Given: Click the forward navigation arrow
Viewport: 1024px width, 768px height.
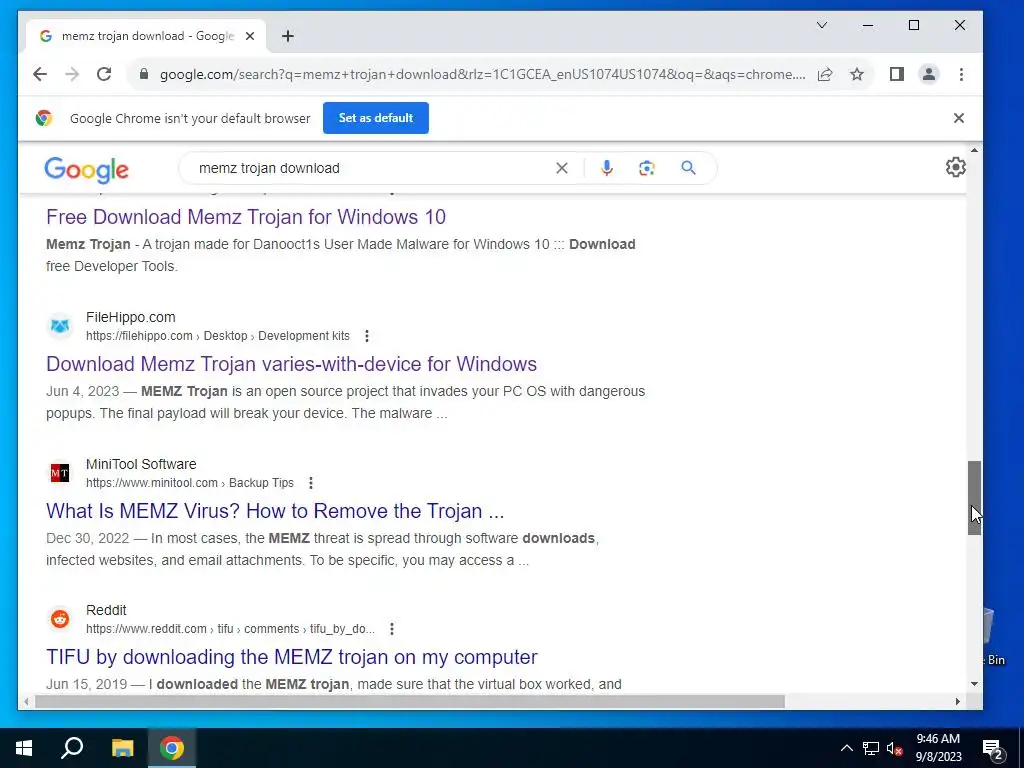Looking at the screenshot, I should coord(72,74).
